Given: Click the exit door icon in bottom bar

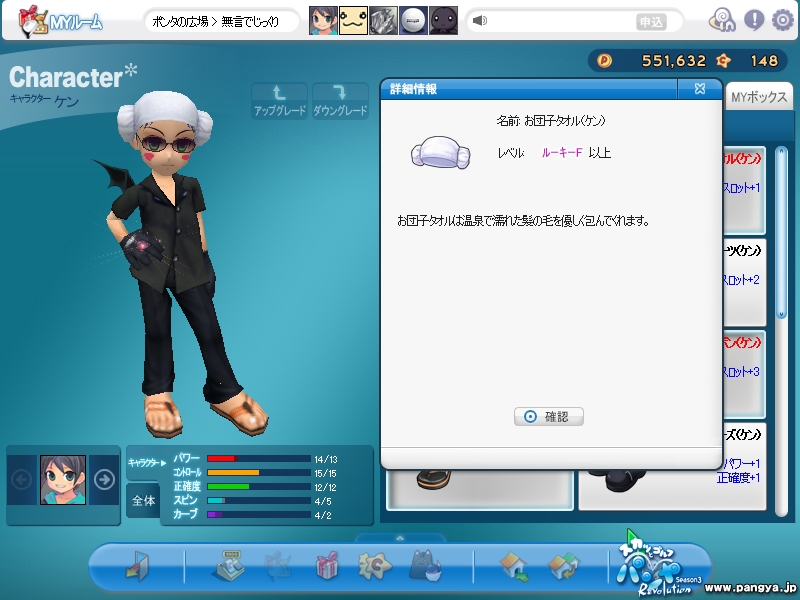Looking at the screenshot, I should click(x=137, y=565).
